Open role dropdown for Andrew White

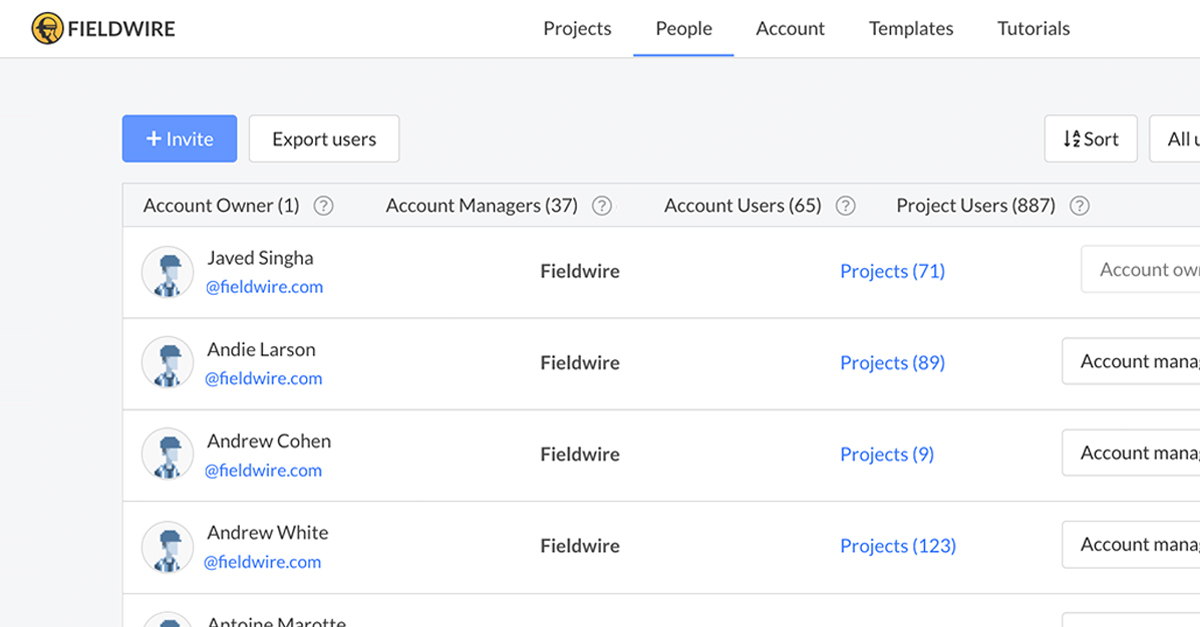tap(1131, 545)
